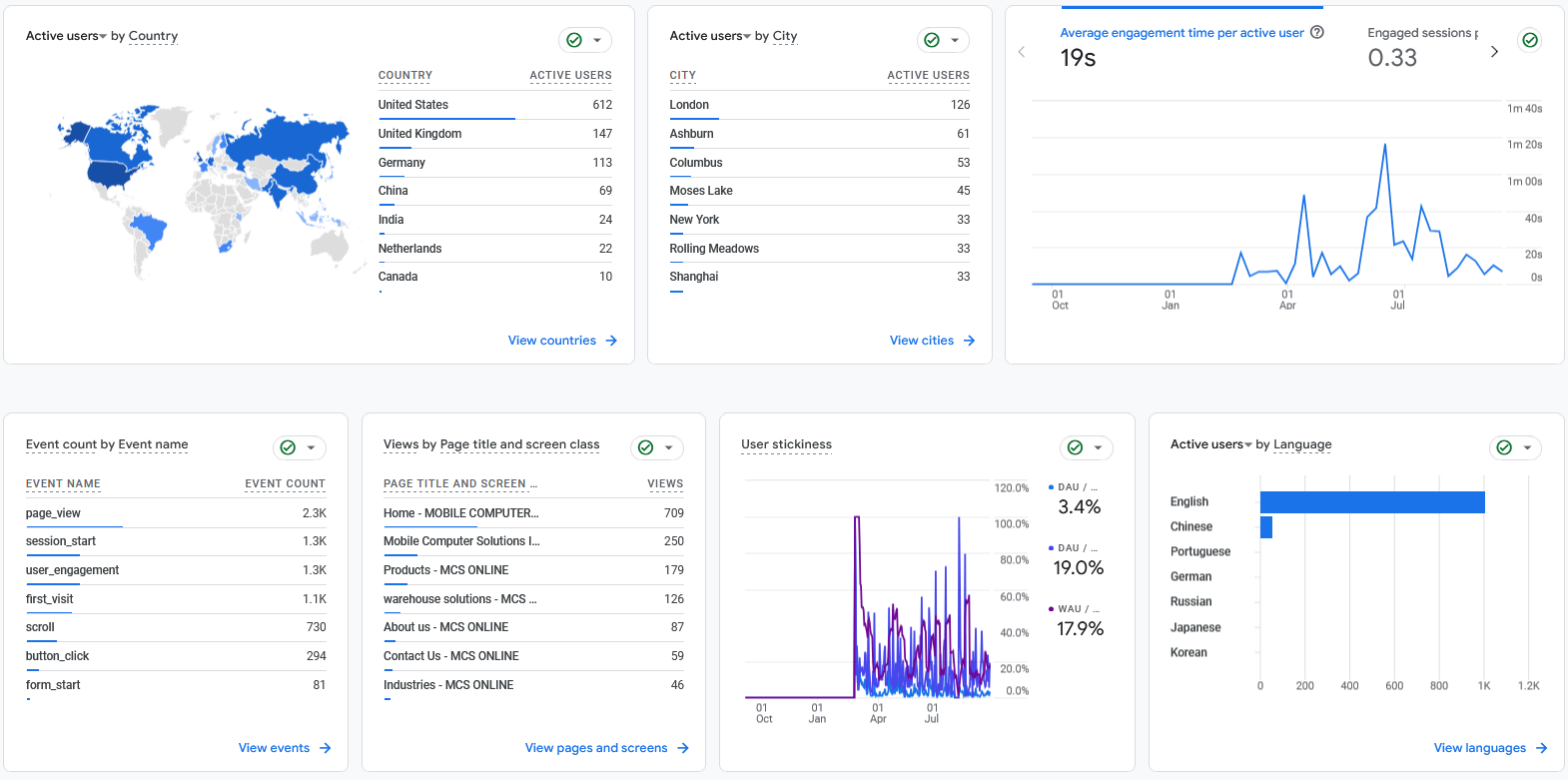Click the check icon in Views by Page card
Image resolution: width=1568 pixels, height=780 pixels.
[x=645, y=447]
